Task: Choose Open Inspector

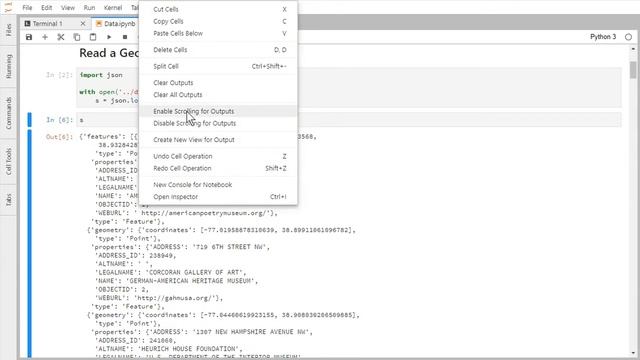Action: [218, 197]
